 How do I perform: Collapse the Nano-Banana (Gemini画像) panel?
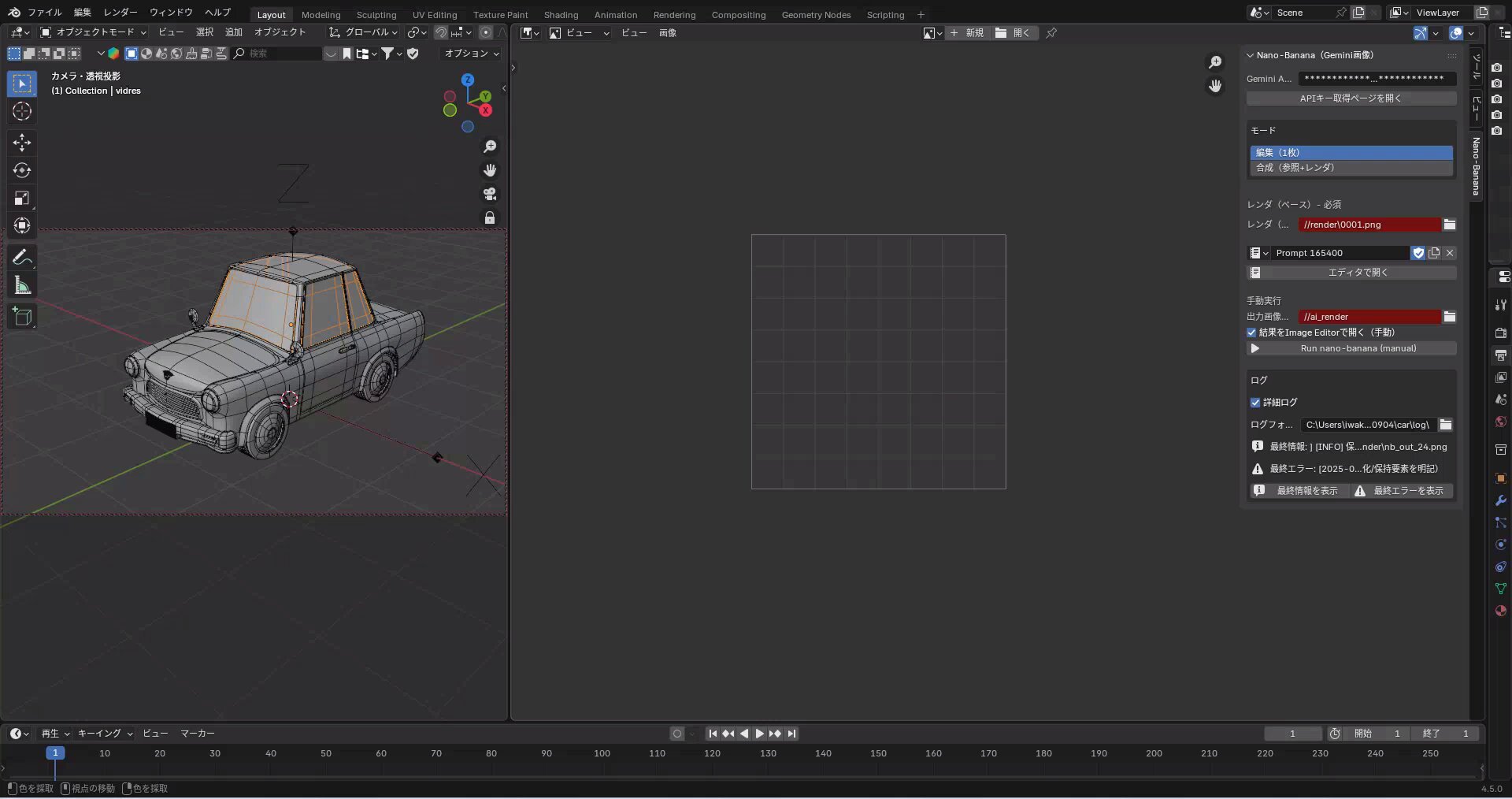point(1250,55)
